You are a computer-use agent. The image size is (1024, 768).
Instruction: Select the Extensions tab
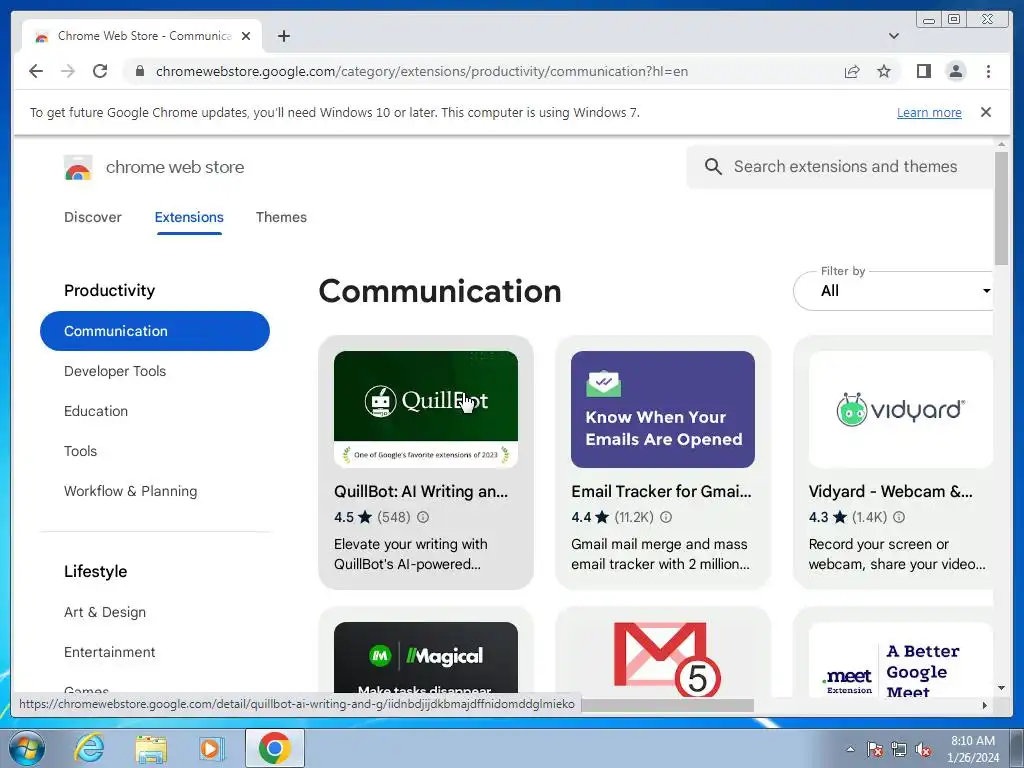click(x=189, y=217)
